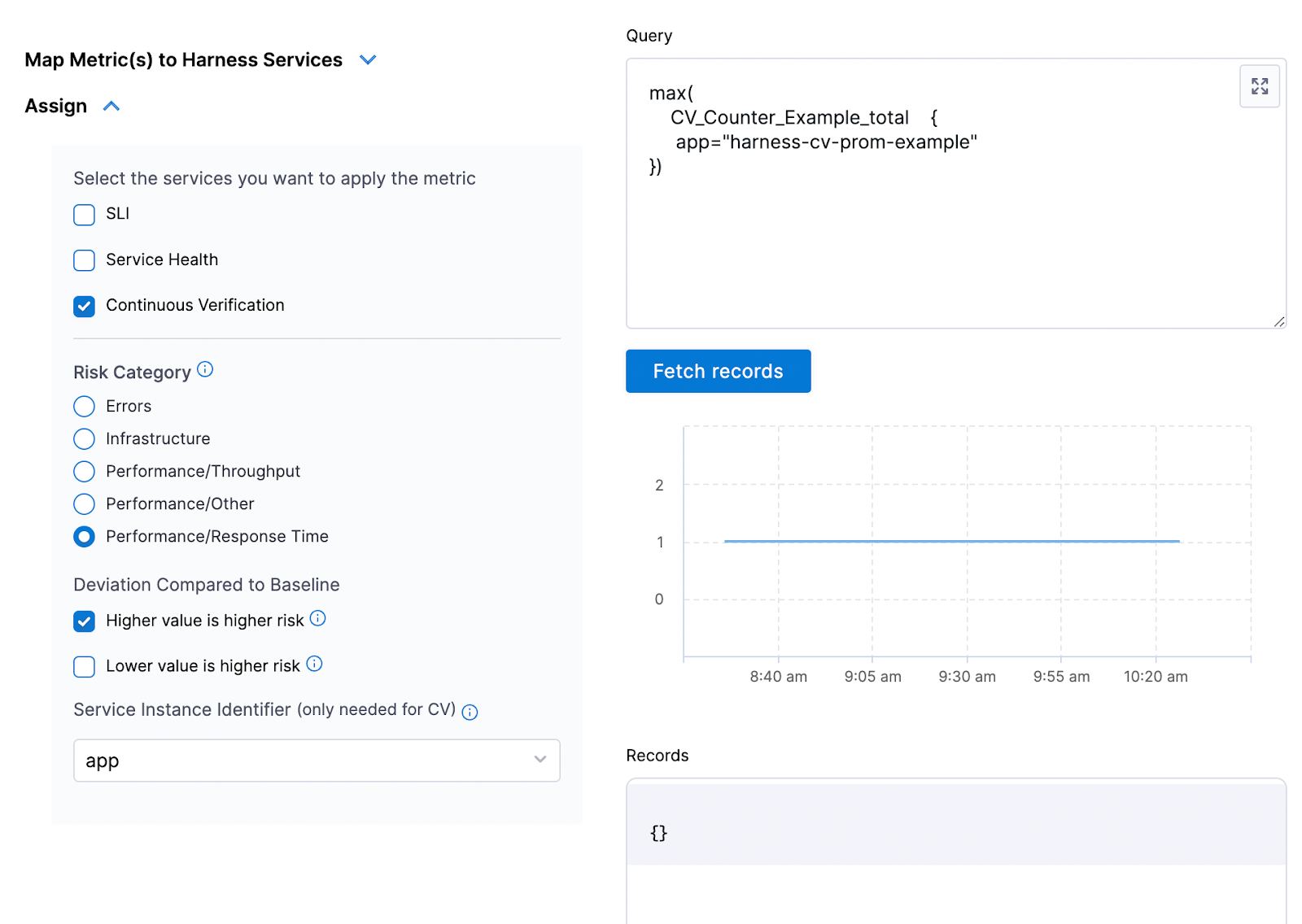Enable the Service Health checkbox
Screen dimensions: 1302x924
(84, 260)
